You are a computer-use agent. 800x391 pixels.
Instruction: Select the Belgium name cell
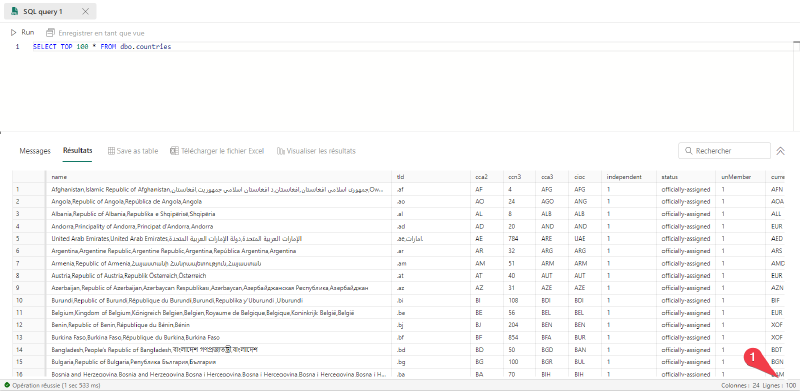coord(218,313)
